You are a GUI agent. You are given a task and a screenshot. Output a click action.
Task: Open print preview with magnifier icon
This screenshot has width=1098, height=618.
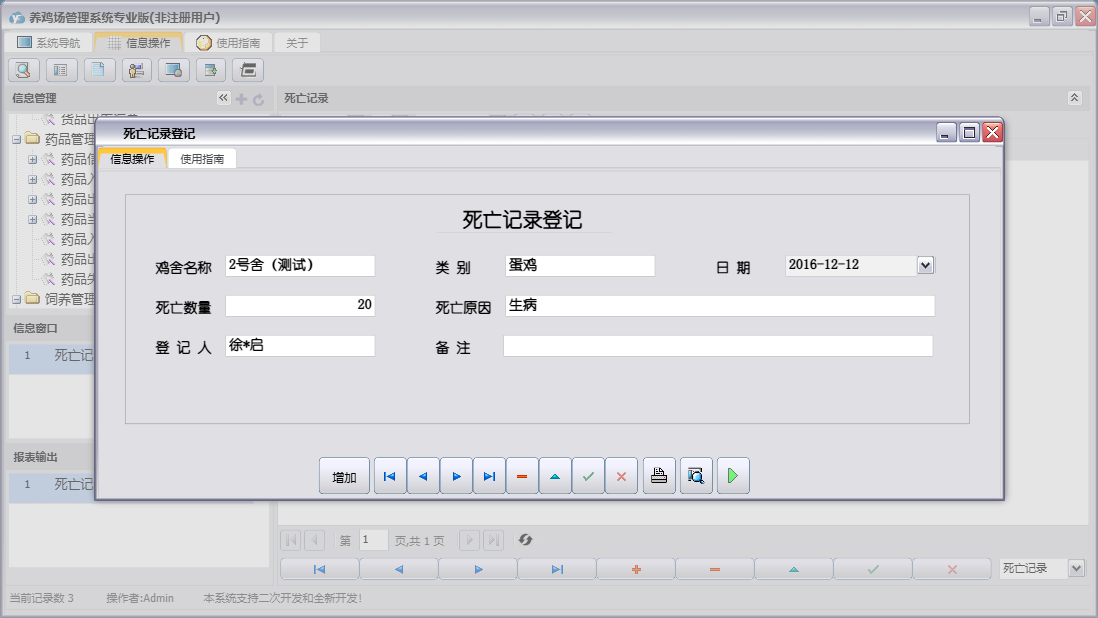(696, 477)
